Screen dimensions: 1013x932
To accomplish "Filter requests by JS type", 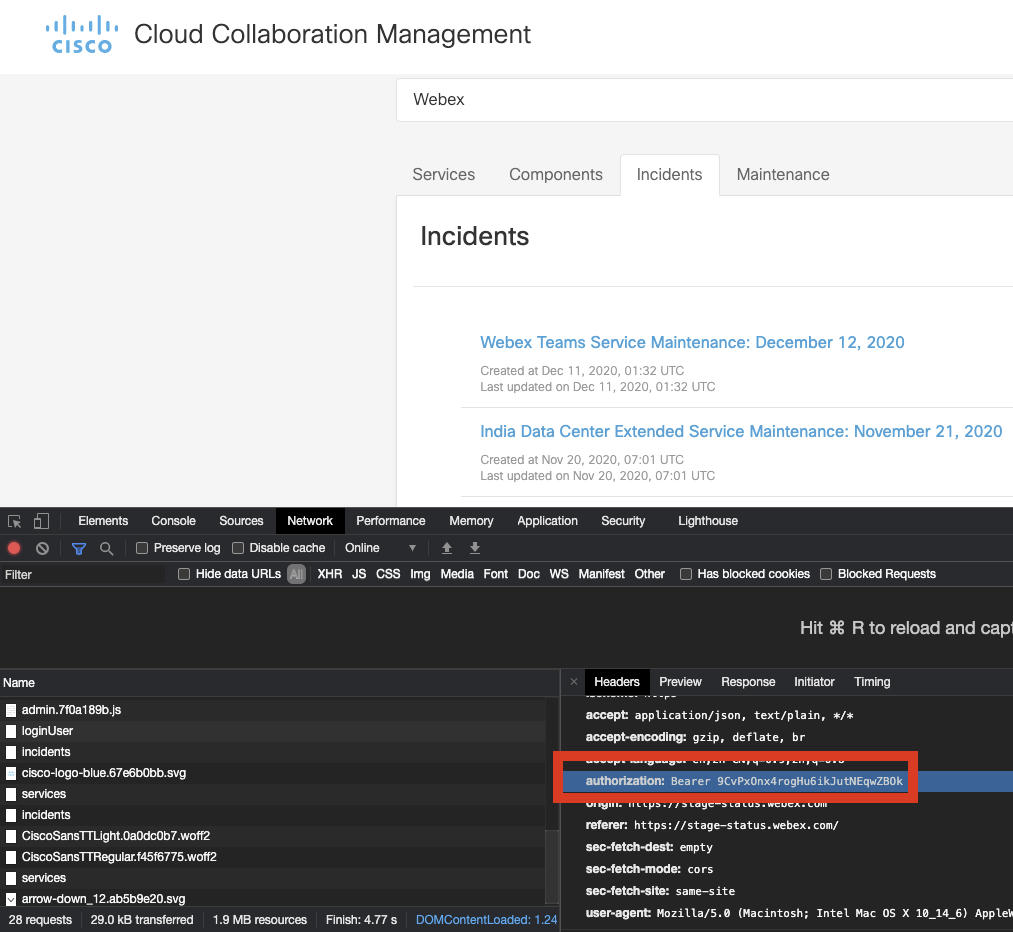I will 359,574.
